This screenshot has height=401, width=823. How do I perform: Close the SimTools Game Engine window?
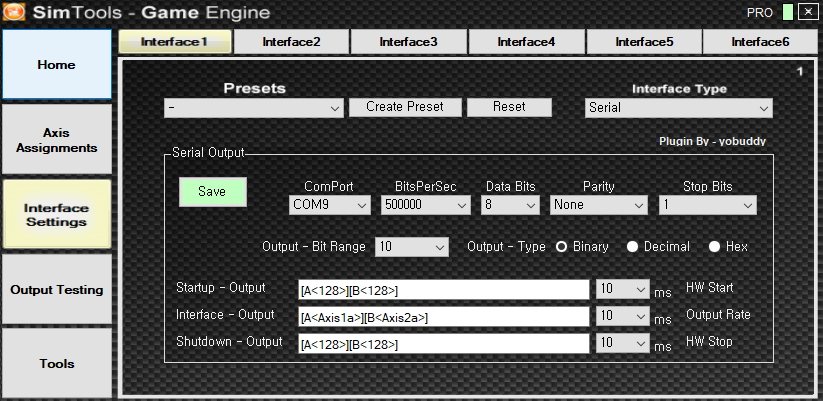point(808,12)
